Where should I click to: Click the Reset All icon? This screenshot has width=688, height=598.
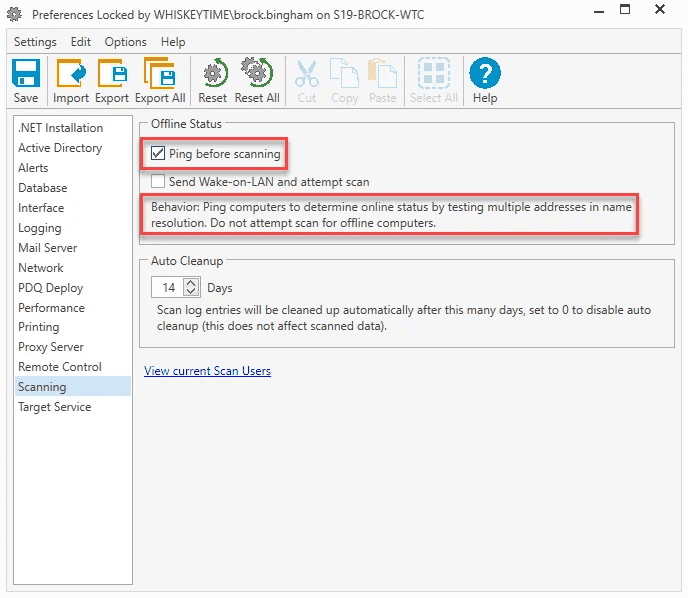(257, 72)
